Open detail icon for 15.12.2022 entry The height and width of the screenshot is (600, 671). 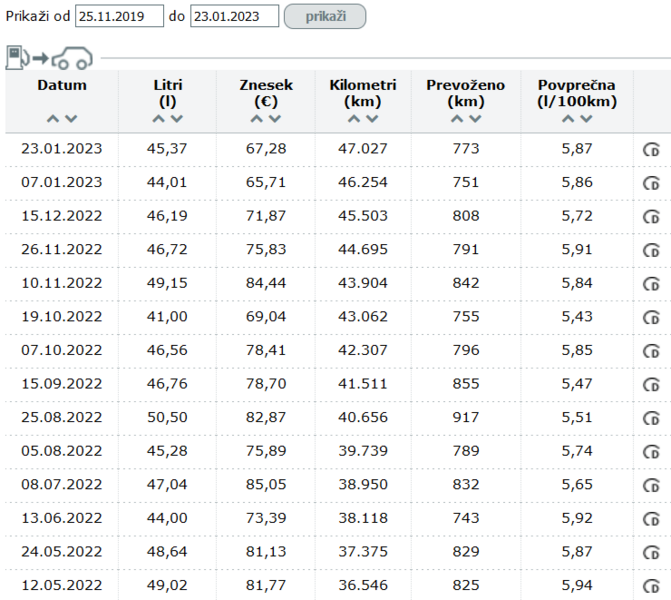point(651,217)
